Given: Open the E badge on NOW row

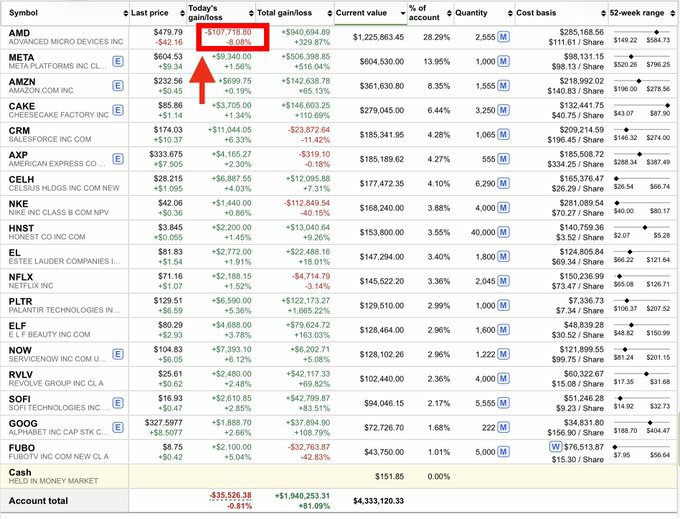Looking at the screenshot, I should tap(118, 354).
